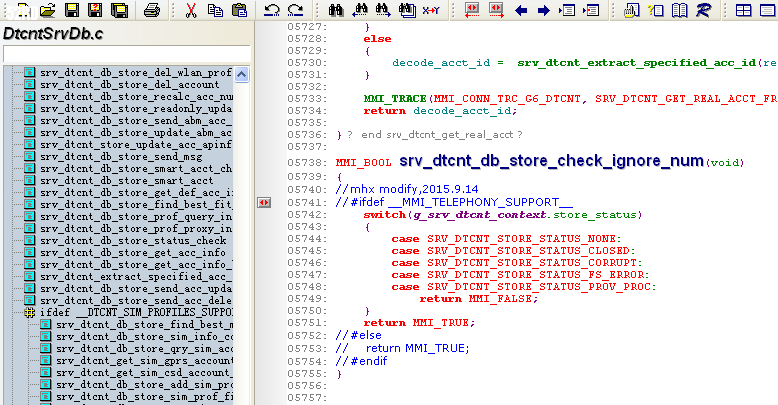Print the current file

[152, 9]
